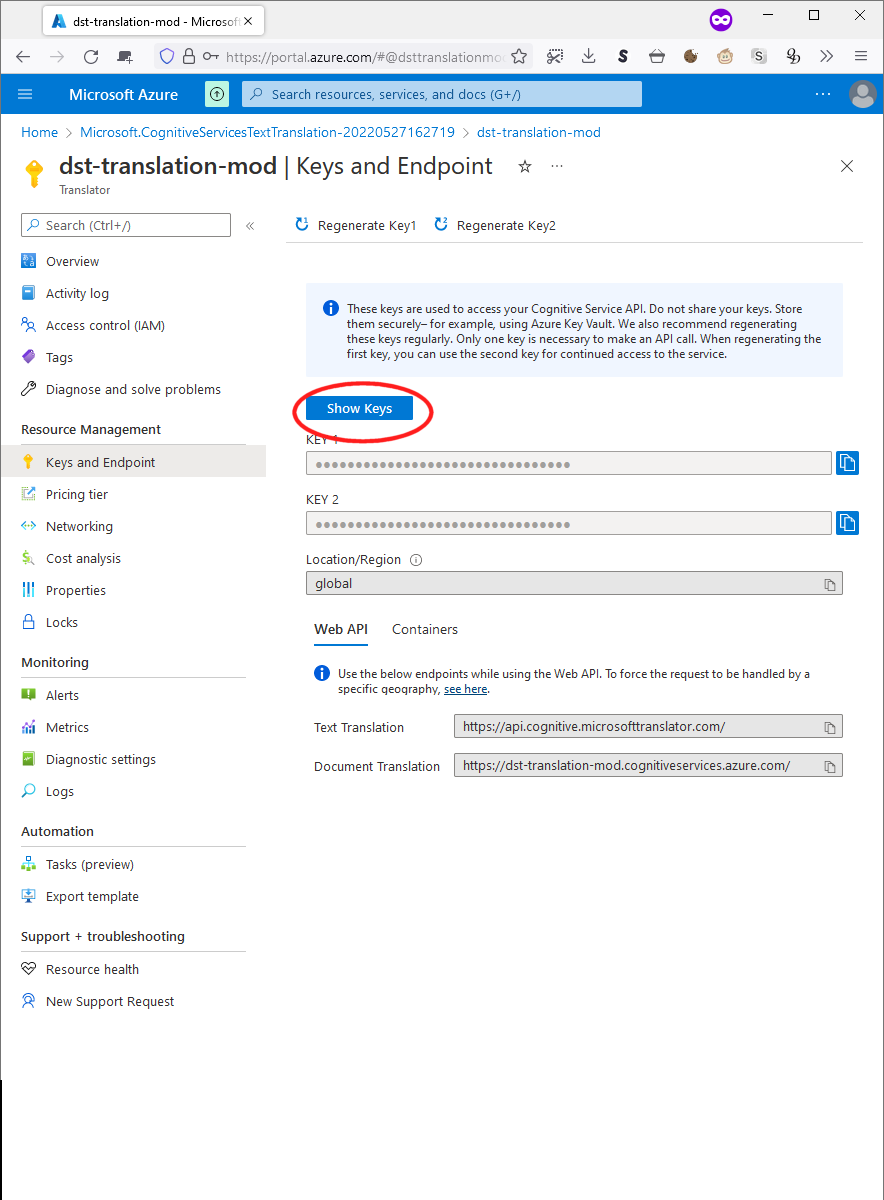
Task: Open the Firefox application menu
Action: pos(861,57)
